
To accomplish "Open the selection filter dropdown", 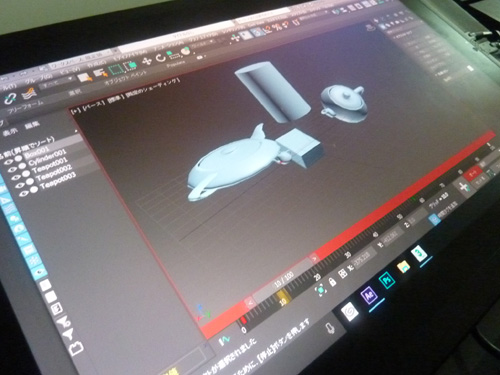I will 56,83.
